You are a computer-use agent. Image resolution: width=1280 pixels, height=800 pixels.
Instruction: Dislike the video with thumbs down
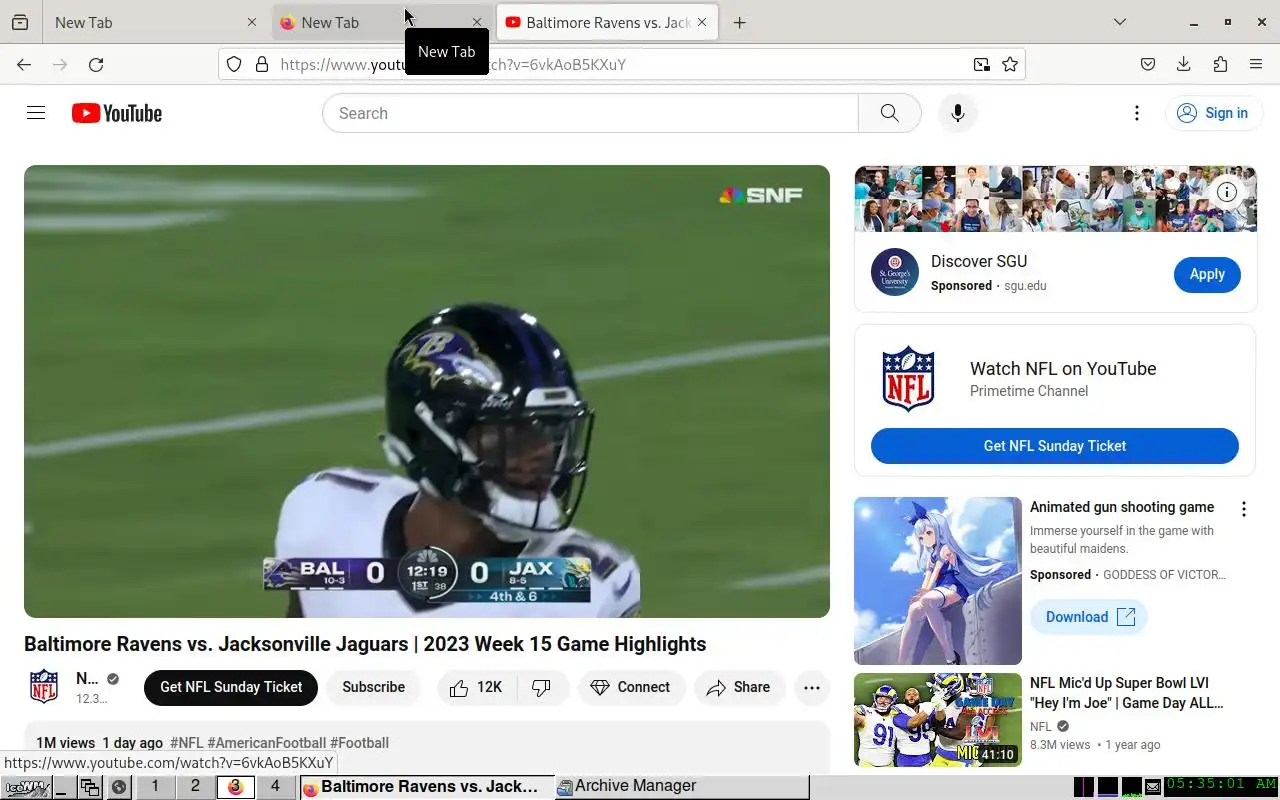point(542,687)
